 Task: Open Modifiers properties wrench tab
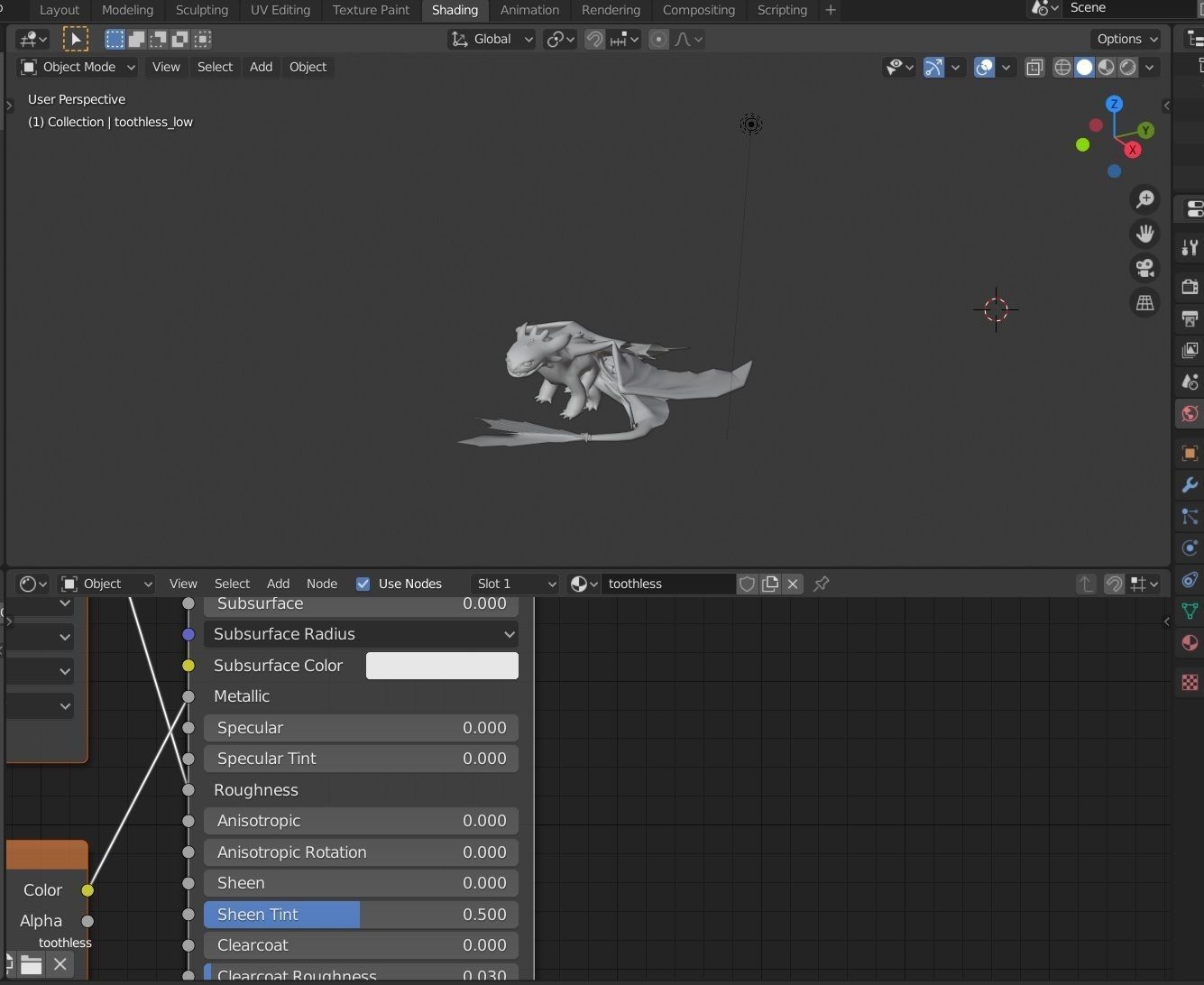pos(1190,485)
